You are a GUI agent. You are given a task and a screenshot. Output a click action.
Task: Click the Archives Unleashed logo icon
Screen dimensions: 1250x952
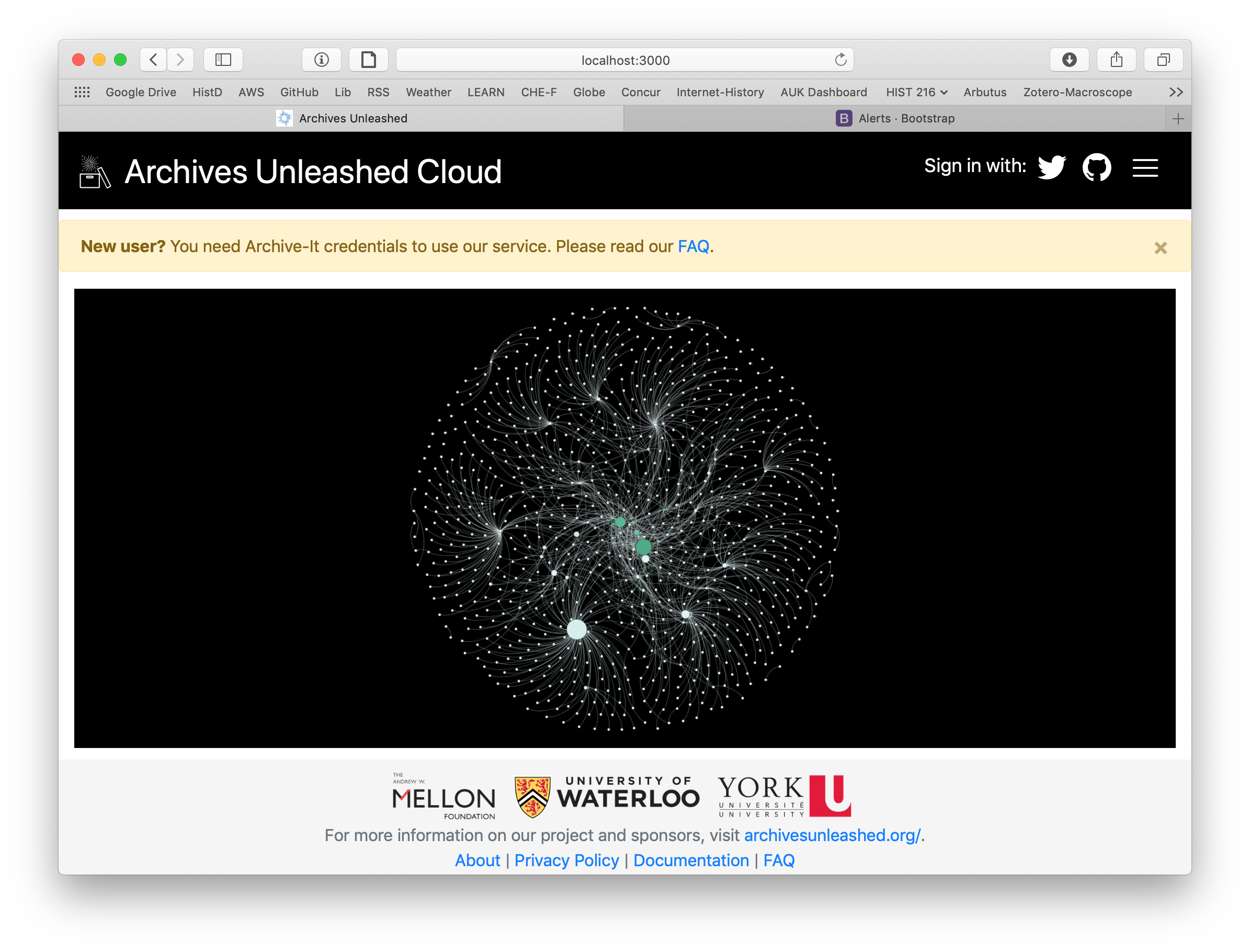pyautogui.click(x=94, y=172)
